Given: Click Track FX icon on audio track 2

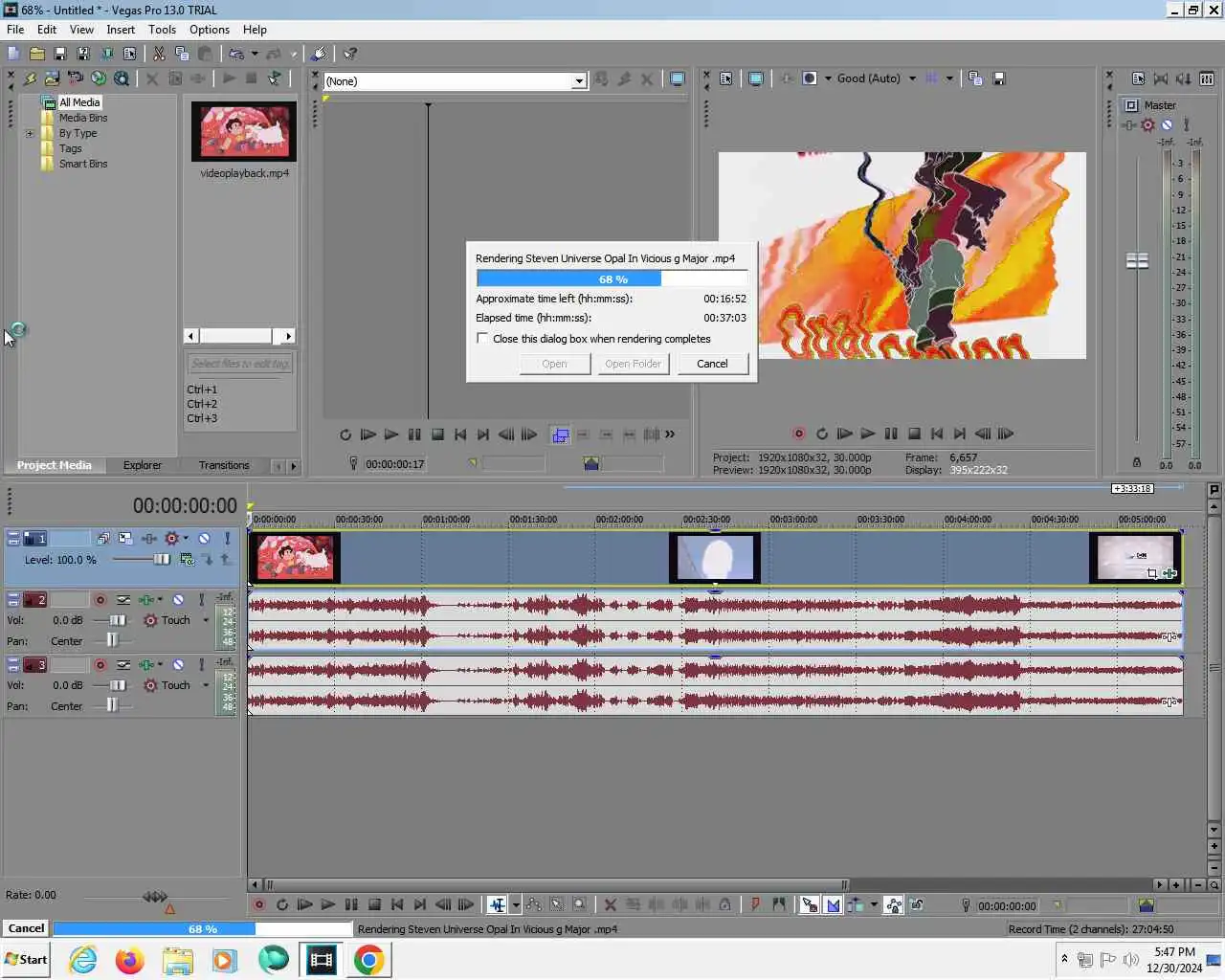Looking at the screenshot, I should 145,600.
